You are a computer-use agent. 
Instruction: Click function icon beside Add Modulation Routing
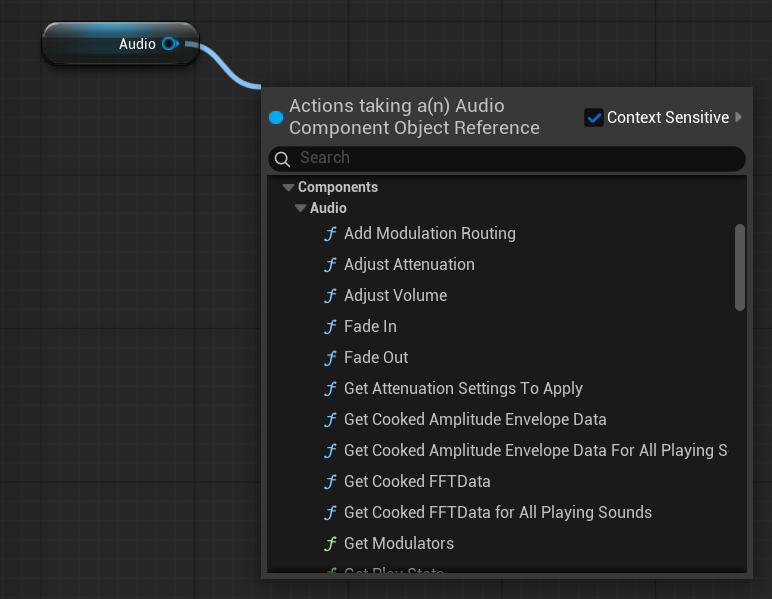click(330, 234)
